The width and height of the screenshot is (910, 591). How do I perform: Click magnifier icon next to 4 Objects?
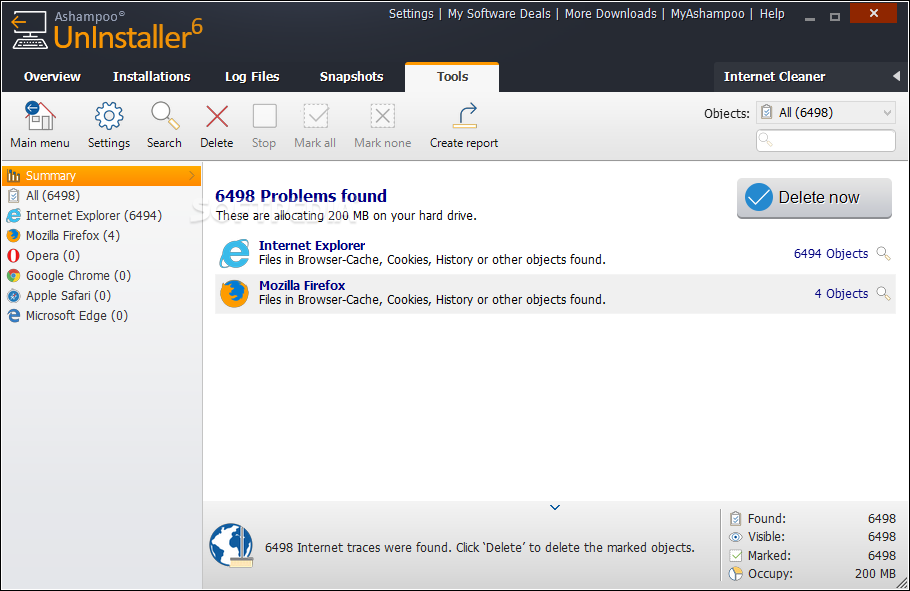click(x=883, y=294)
